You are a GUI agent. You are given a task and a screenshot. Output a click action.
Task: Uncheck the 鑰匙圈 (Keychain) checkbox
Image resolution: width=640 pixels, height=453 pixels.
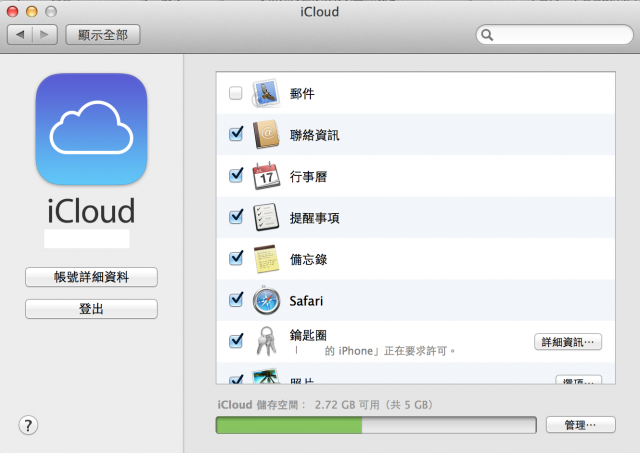pyautogui.click(x=236, y=340)
